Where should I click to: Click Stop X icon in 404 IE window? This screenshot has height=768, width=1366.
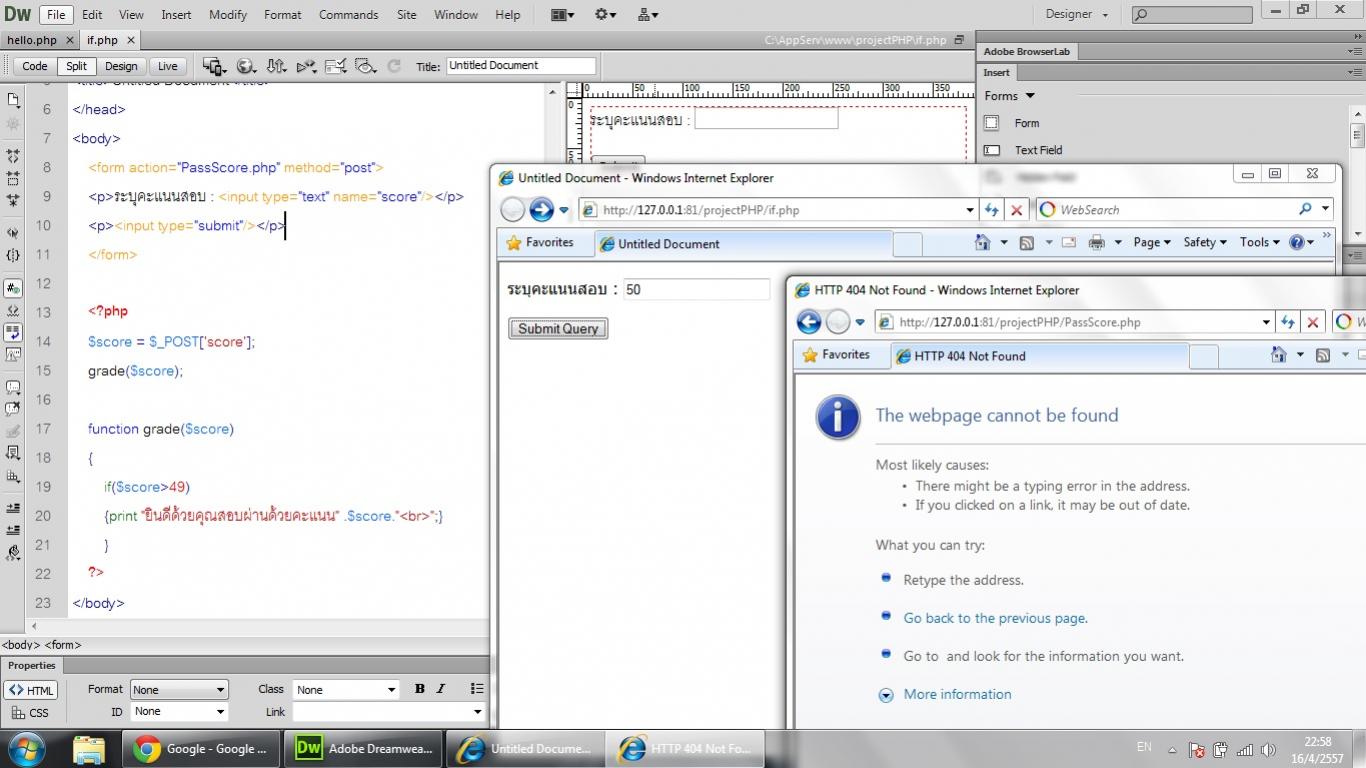(x=1313, y=322)
